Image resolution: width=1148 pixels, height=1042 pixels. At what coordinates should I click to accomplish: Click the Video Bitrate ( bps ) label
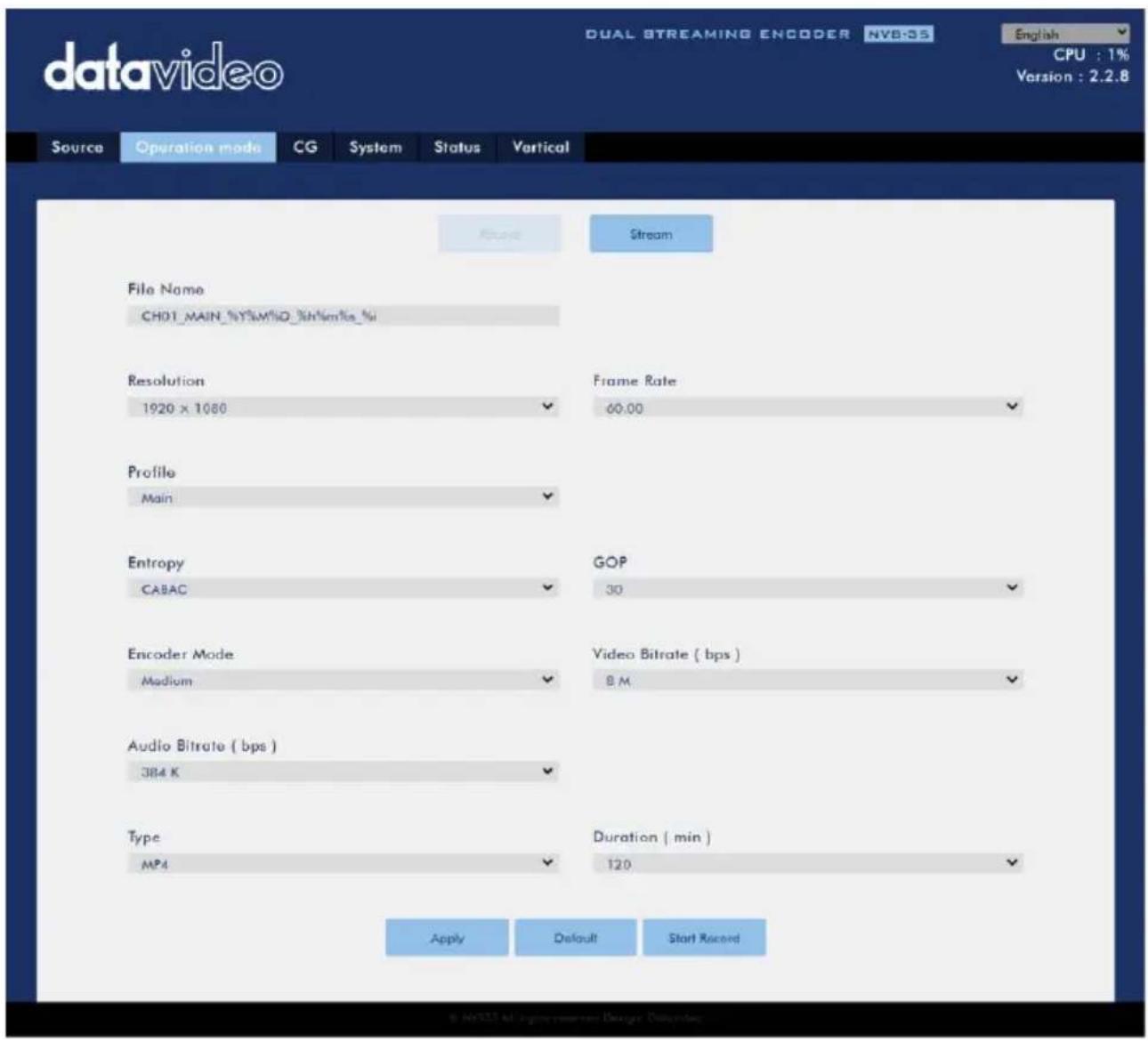point(667,654)
